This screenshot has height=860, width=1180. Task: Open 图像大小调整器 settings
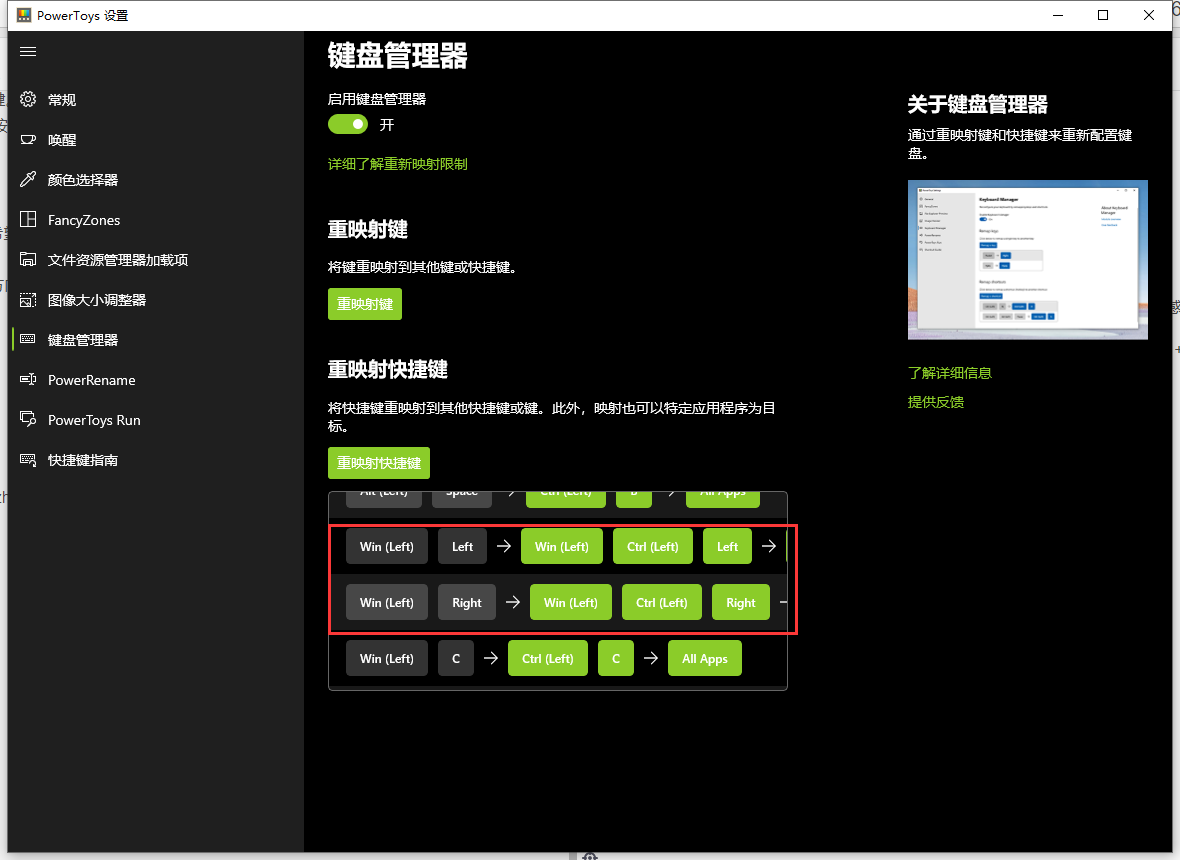point(156,299)
